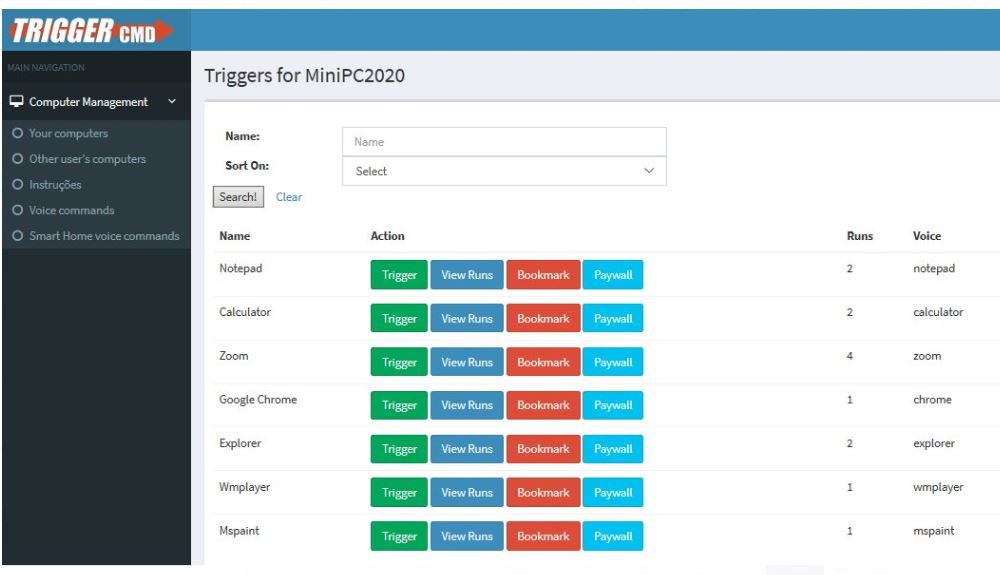The height and width of the screenshot is (575, 1000).
Task: Open Instruções menu item
Action: point(55,184)
